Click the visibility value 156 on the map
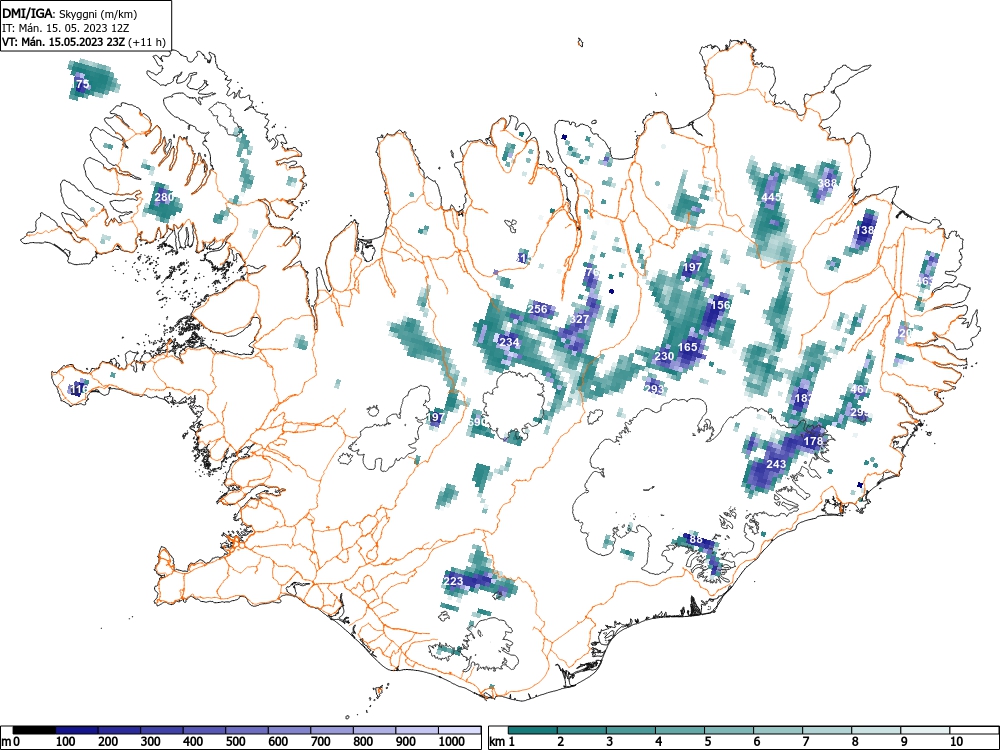The width and height of the screenshot is (1000, 750). [x=720, y=305]
